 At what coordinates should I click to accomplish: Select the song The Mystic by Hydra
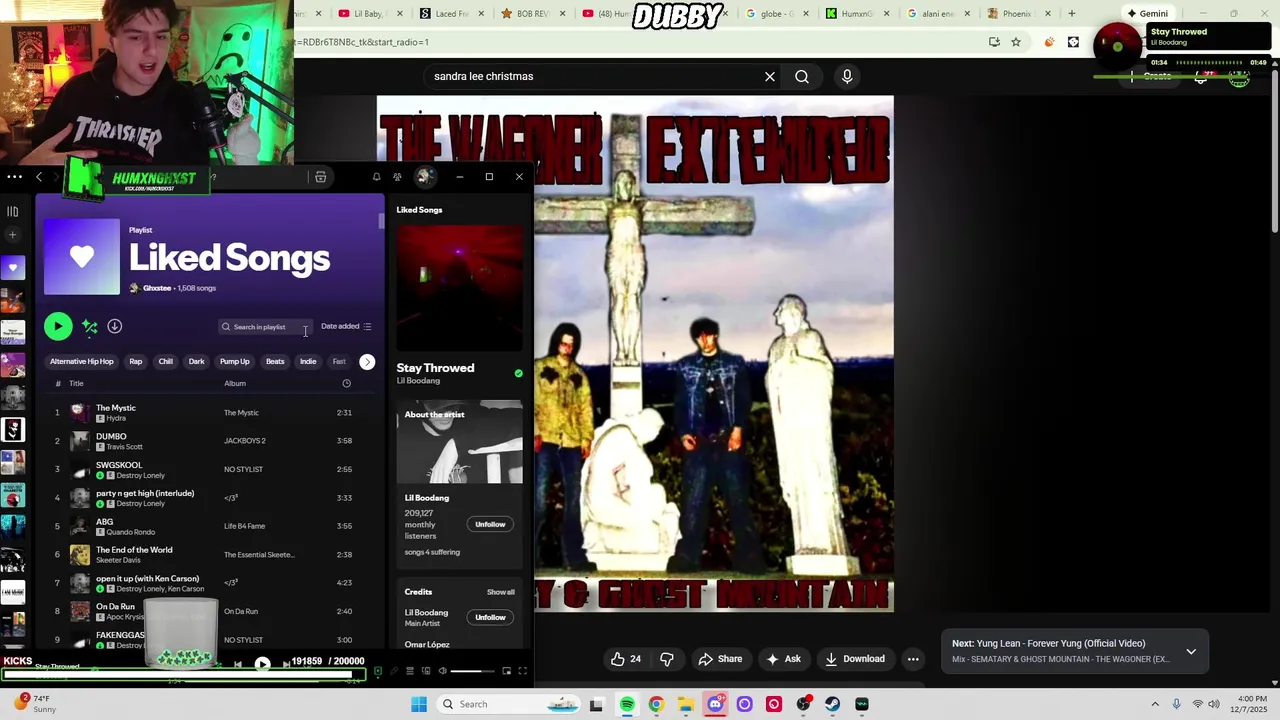210,412
